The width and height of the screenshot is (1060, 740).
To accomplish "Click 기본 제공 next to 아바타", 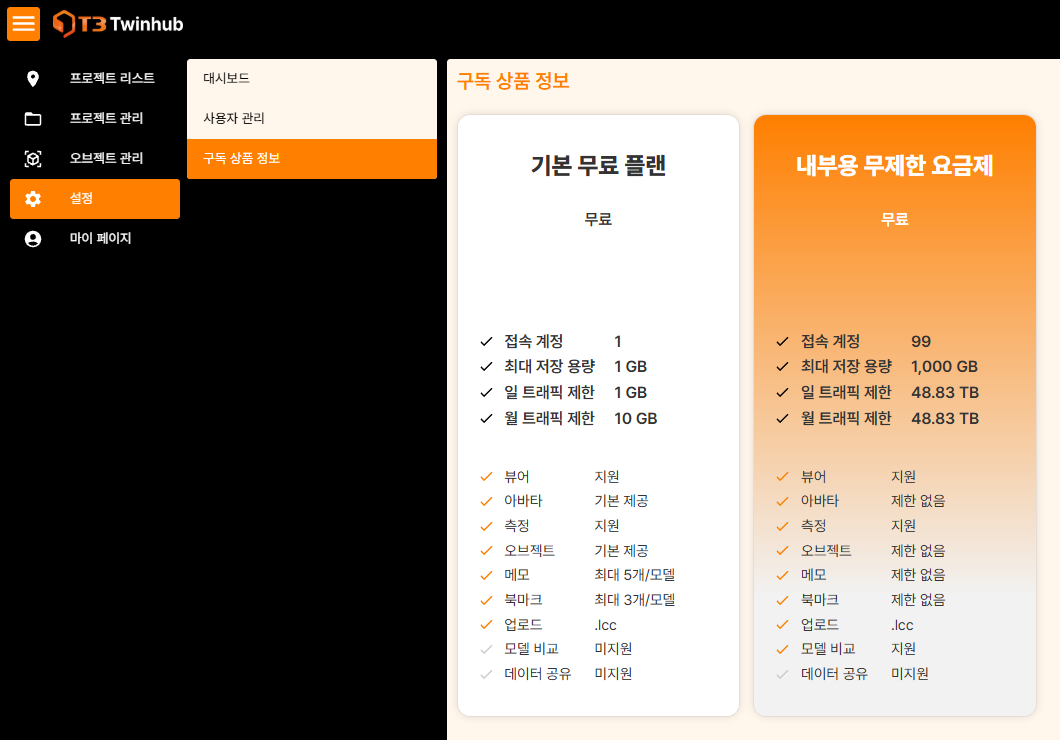I will 621,501.
